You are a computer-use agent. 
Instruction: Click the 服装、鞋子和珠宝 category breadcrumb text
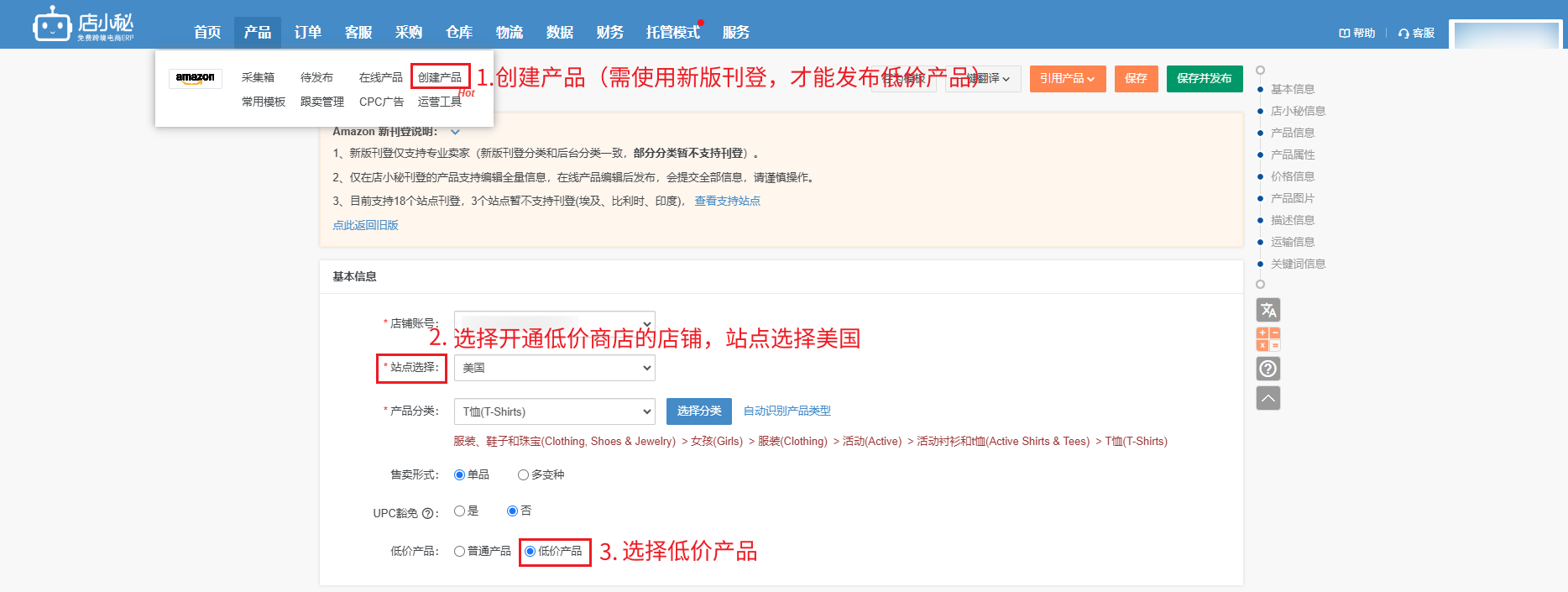coord(564,441)
